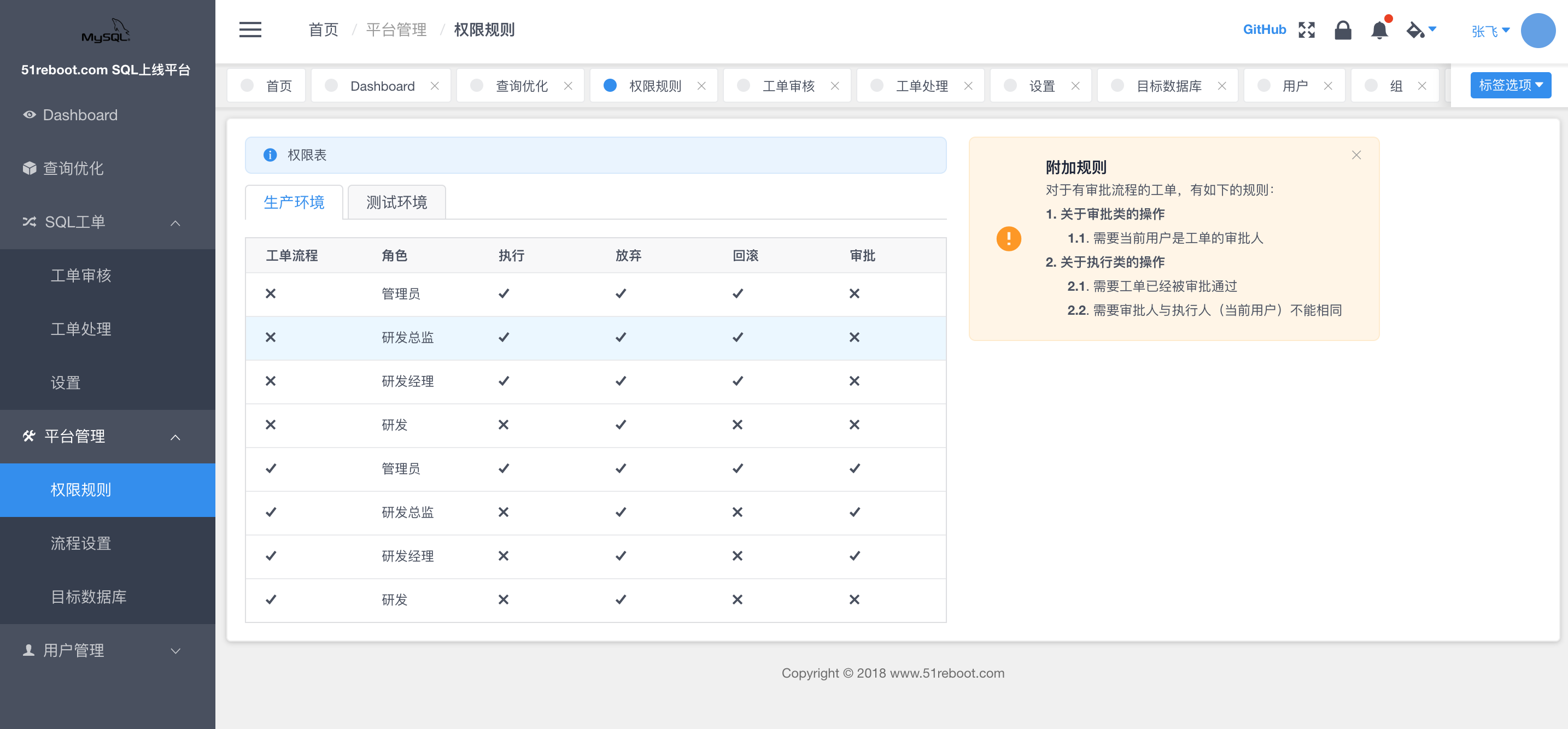Viewport: 1568px width, 729px height.
Task: Click the blue info icon beside 权限表
Action: (x=270, y=155)
